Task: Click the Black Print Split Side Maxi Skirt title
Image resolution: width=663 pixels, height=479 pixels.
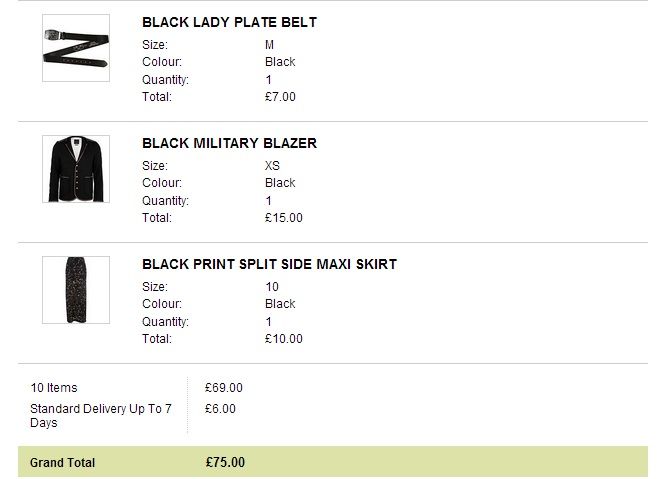Action: click(269, 264)
